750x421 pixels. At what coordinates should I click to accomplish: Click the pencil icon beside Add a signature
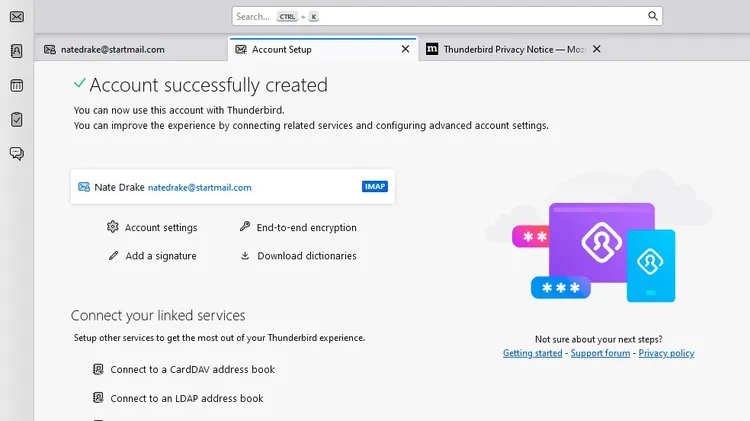tap(113, 255)
